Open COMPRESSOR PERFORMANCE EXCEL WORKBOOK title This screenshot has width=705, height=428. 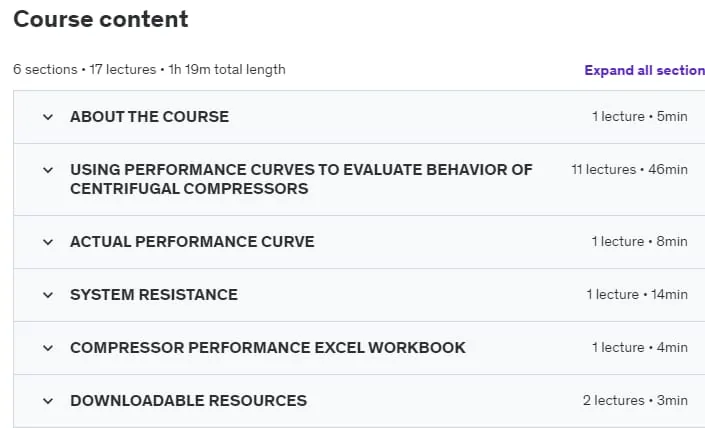[268, 348]
